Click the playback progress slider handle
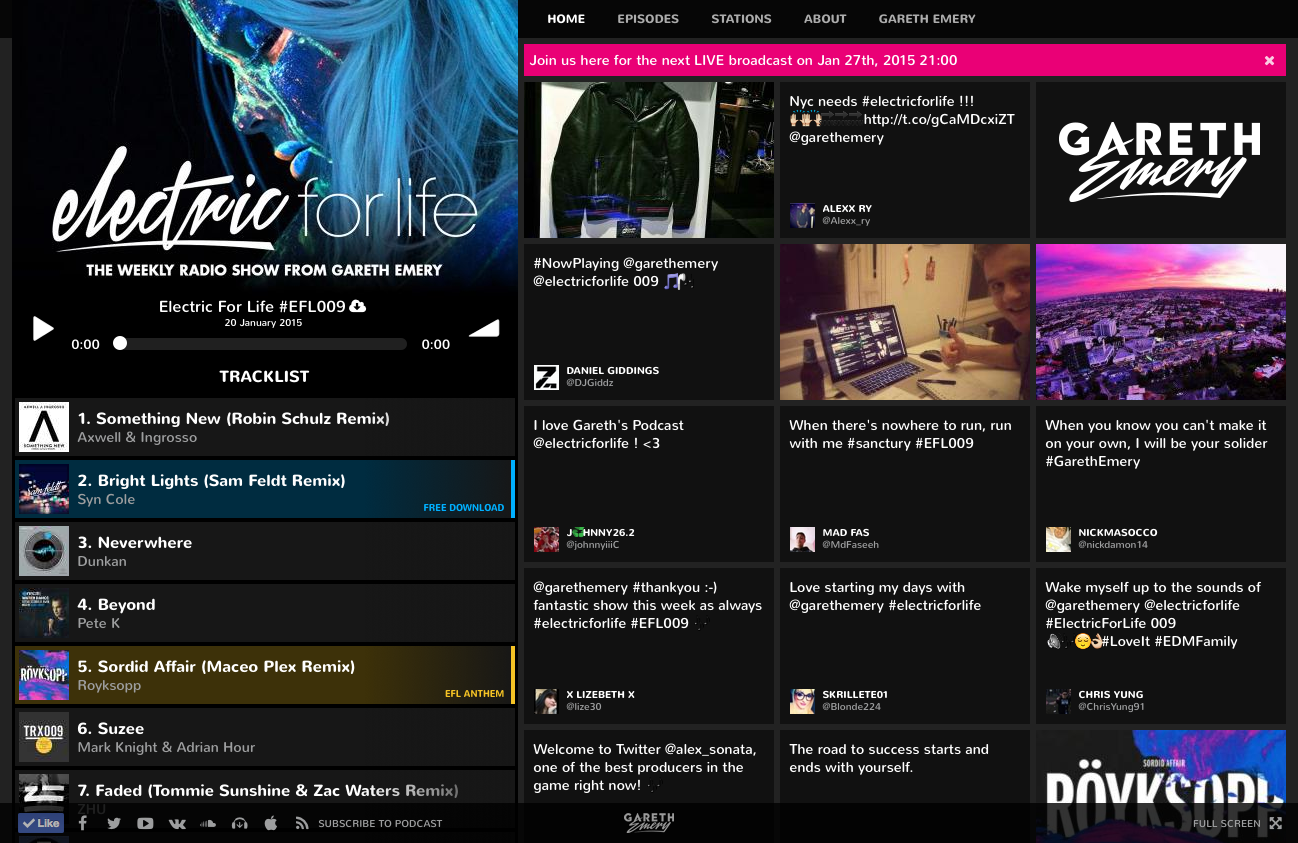The height and width of the screenshot is (843, 1298). tap(120, 343)
